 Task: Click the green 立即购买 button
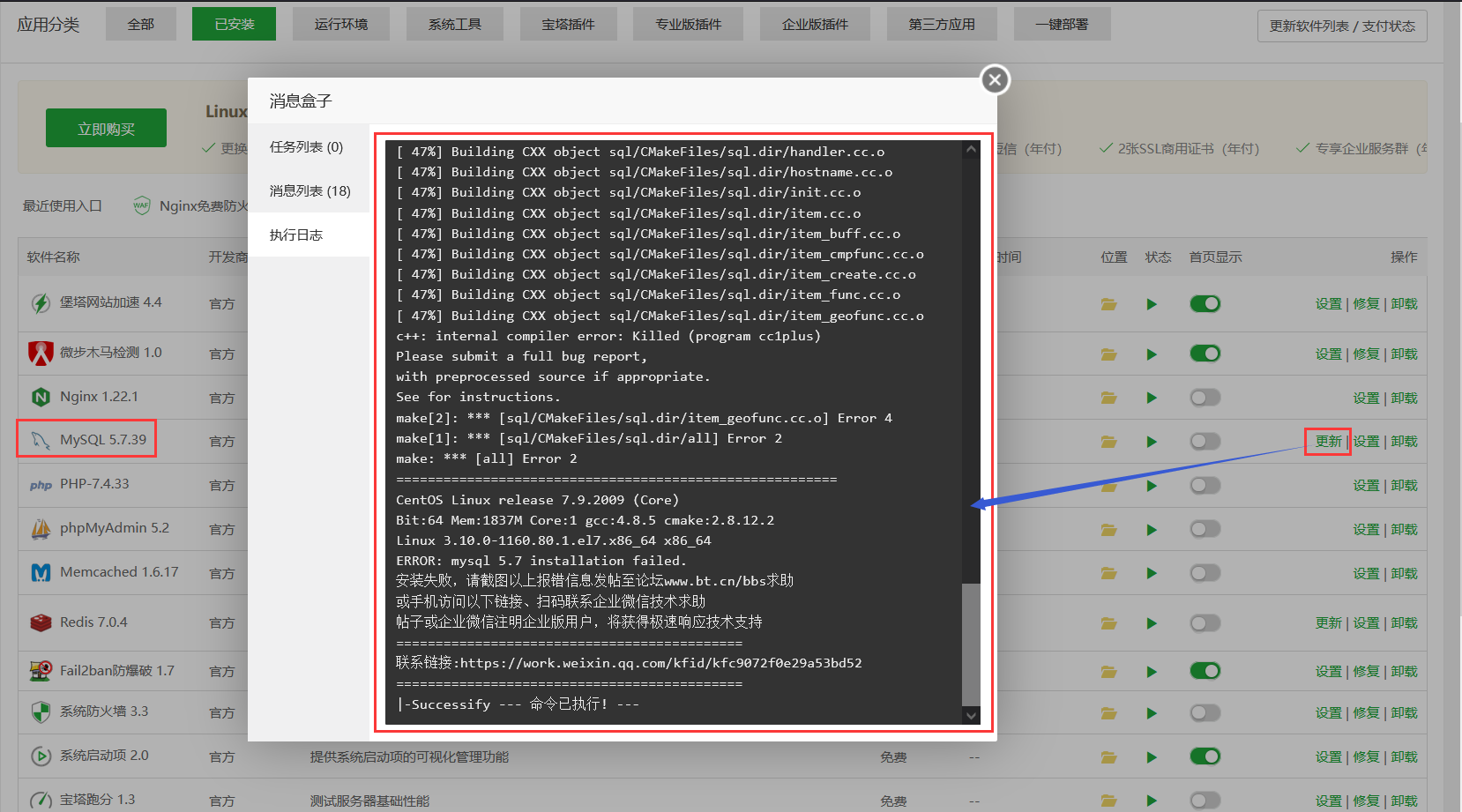click(106, 129)
